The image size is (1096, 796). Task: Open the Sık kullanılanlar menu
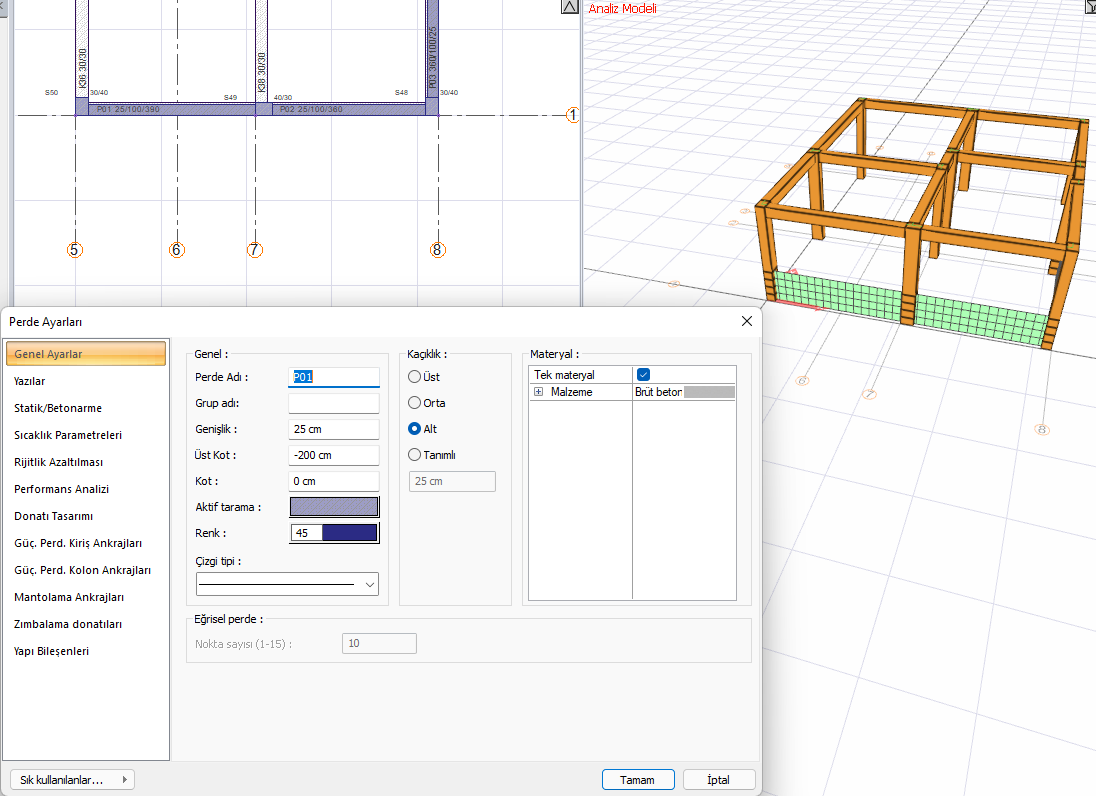[x=73, y=780]
